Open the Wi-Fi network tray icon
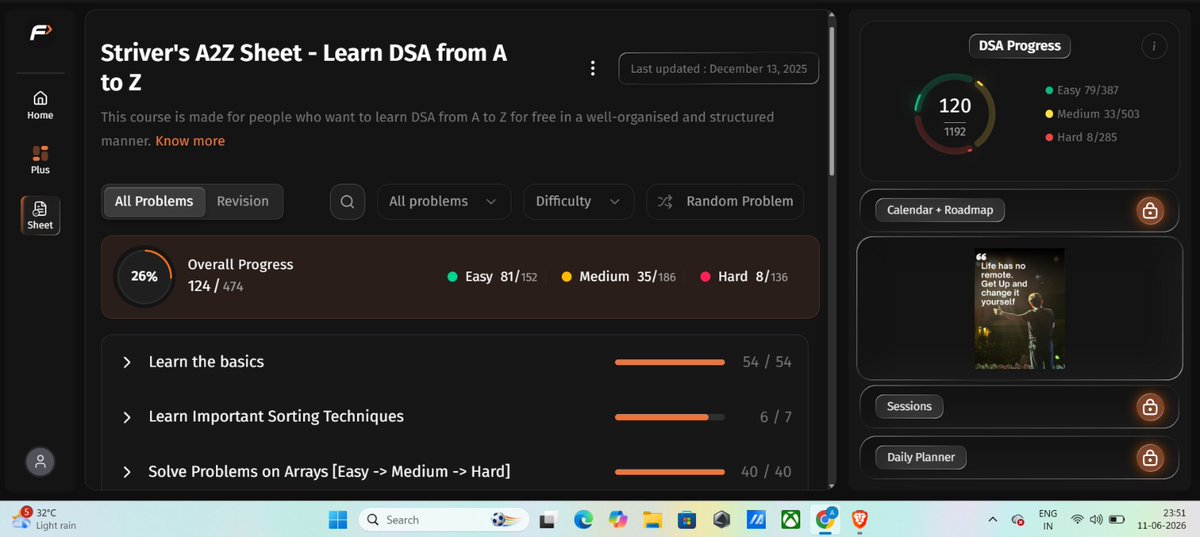Viewport: 1200px width, 537px height. tap(1077, 520)
